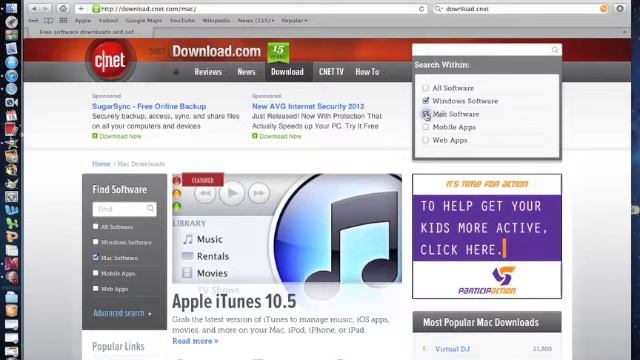Open the bookmarks book icon
Image resolution: width=640 pixels, height=360 pixels.
click(48, 20)
